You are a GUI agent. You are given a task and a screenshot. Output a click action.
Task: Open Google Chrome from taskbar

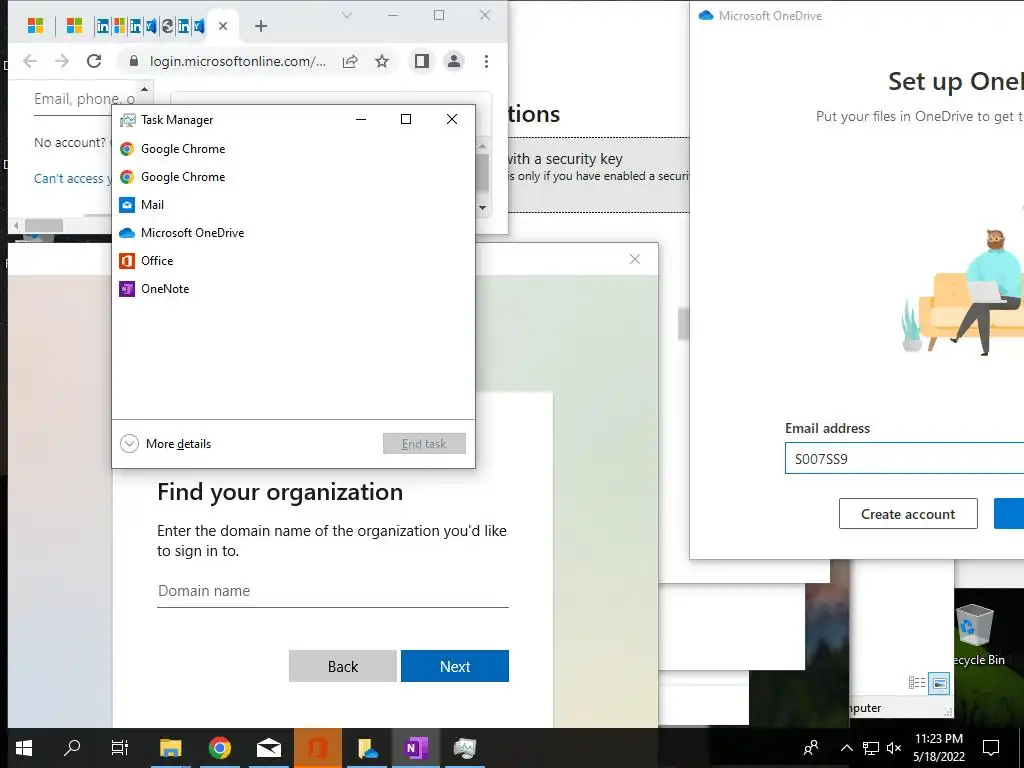coord(220,748)
